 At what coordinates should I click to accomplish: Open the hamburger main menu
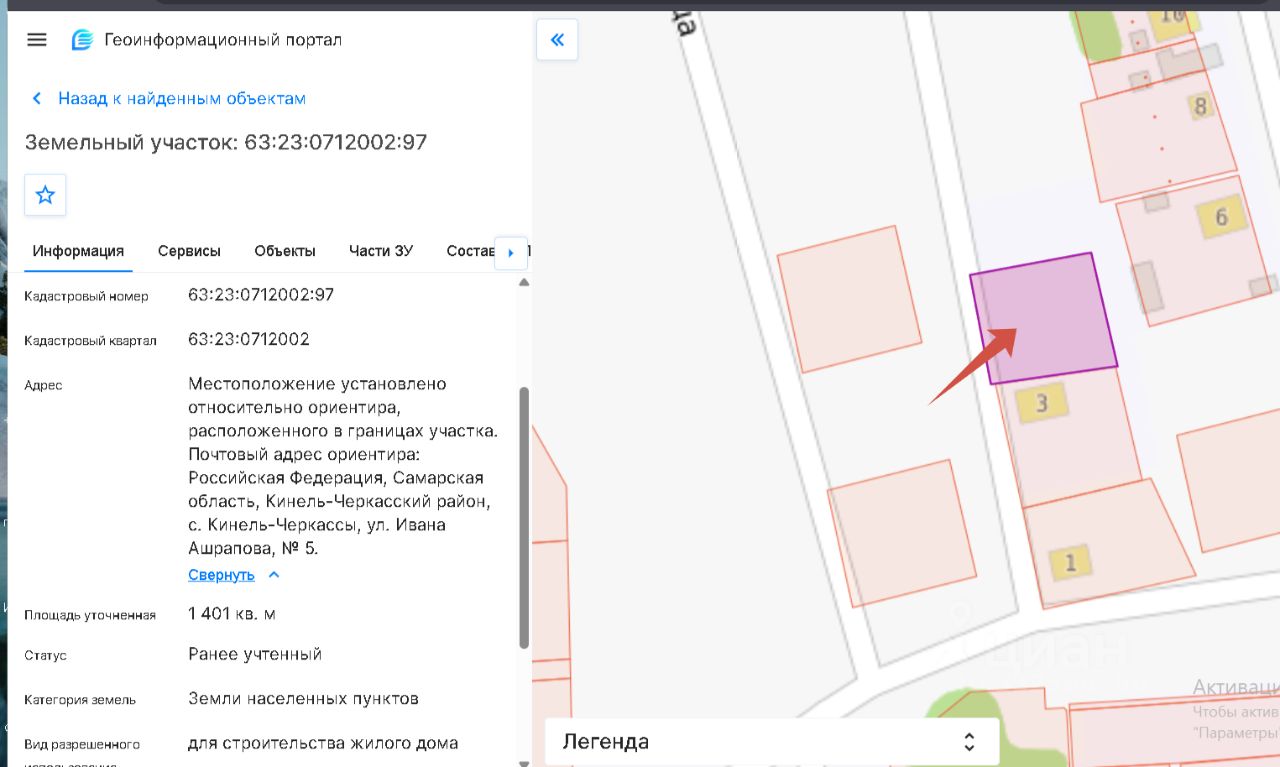click(37, 40)
